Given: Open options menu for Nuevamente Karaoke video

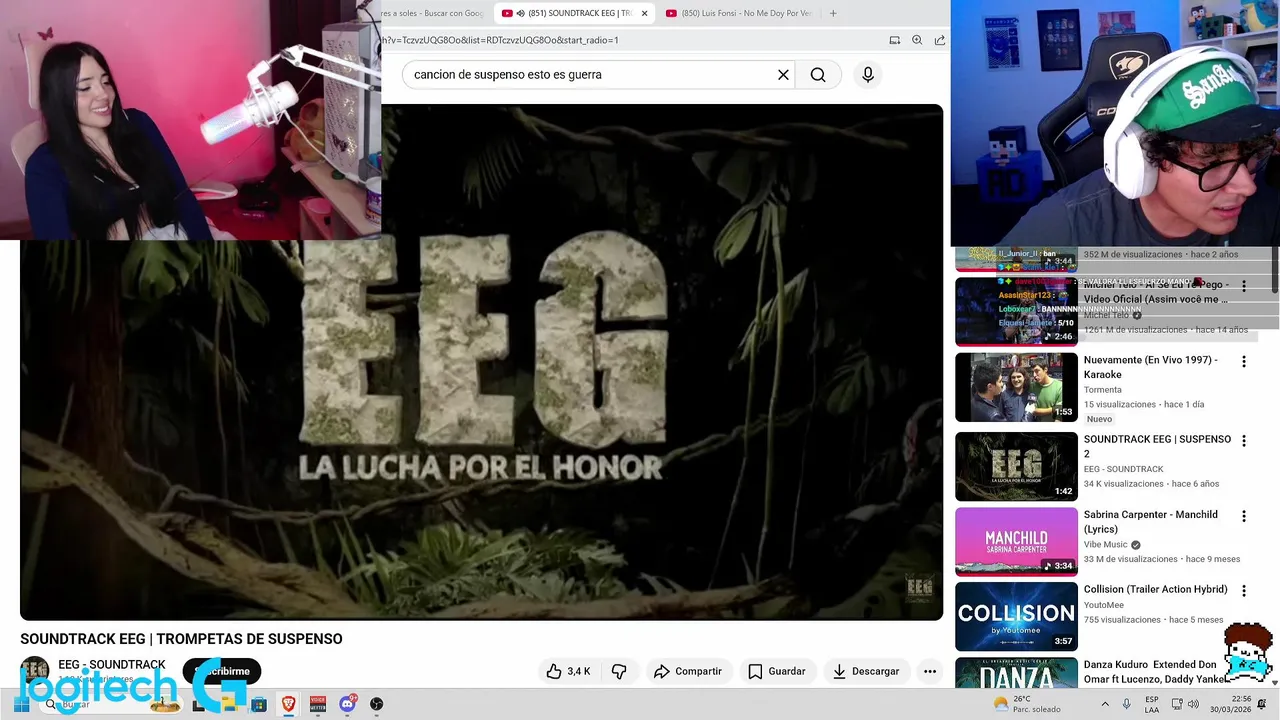Looking at the screenshot, I should (x=1244, y=362).
